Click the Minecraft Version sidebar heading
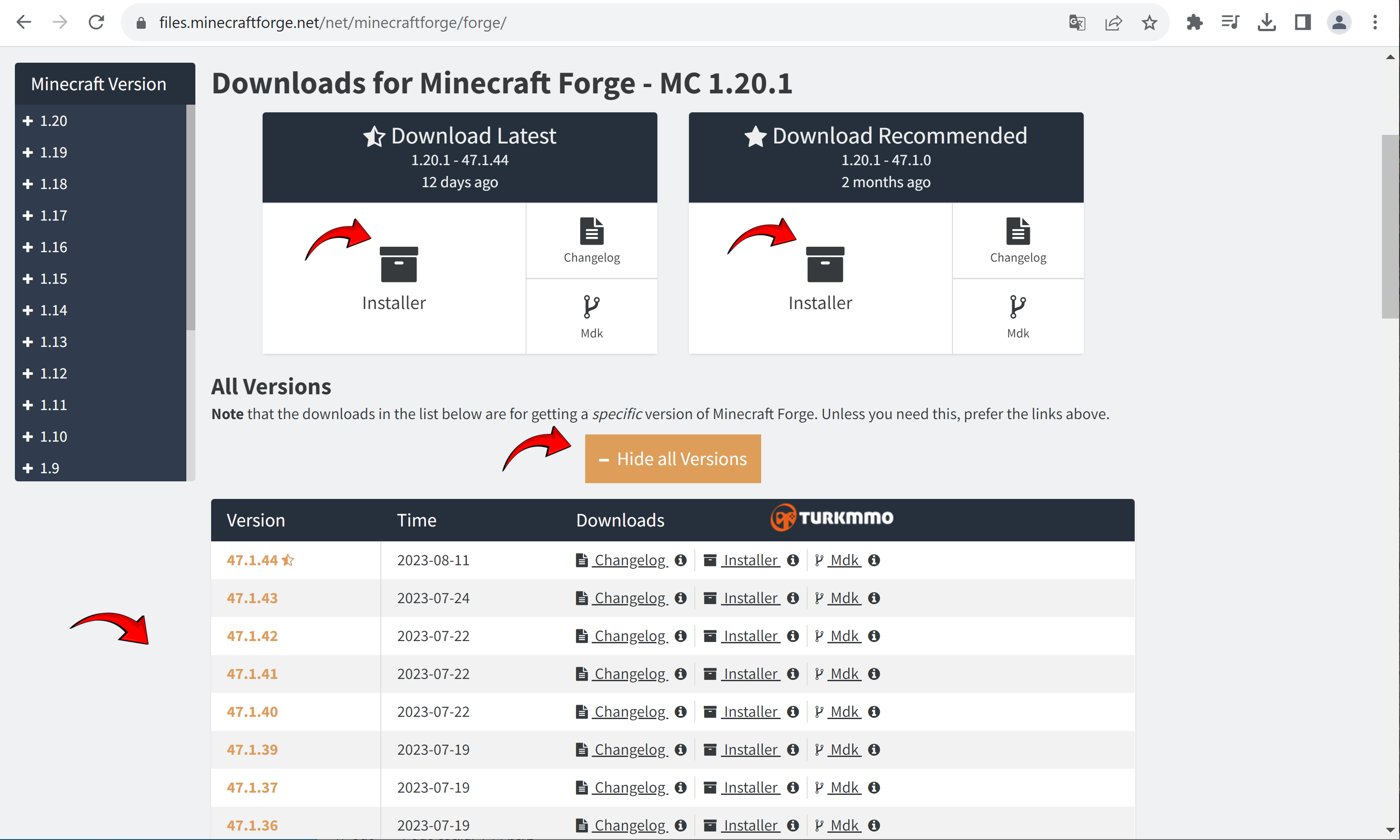The height and width of the screenshot is (840, 1400). [x=98, y=84]
